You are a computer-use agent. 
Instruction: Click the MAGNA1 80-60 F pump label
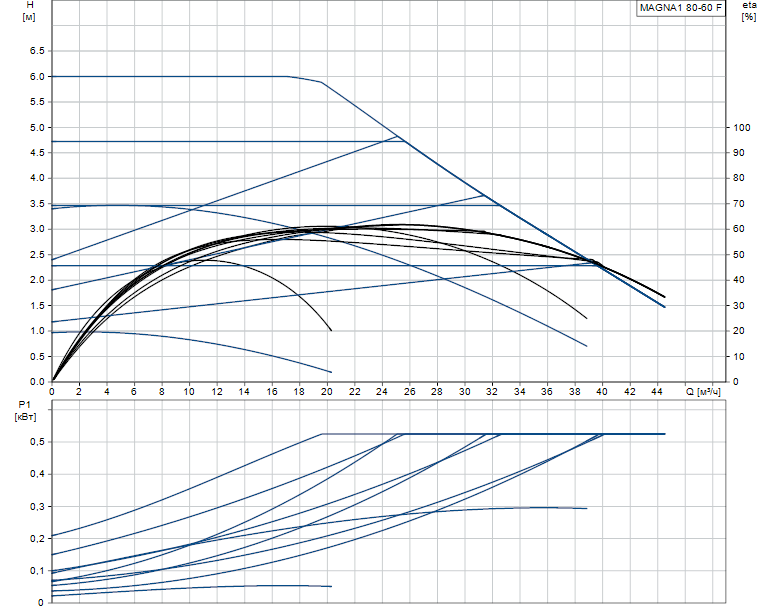tap(681, 8)
